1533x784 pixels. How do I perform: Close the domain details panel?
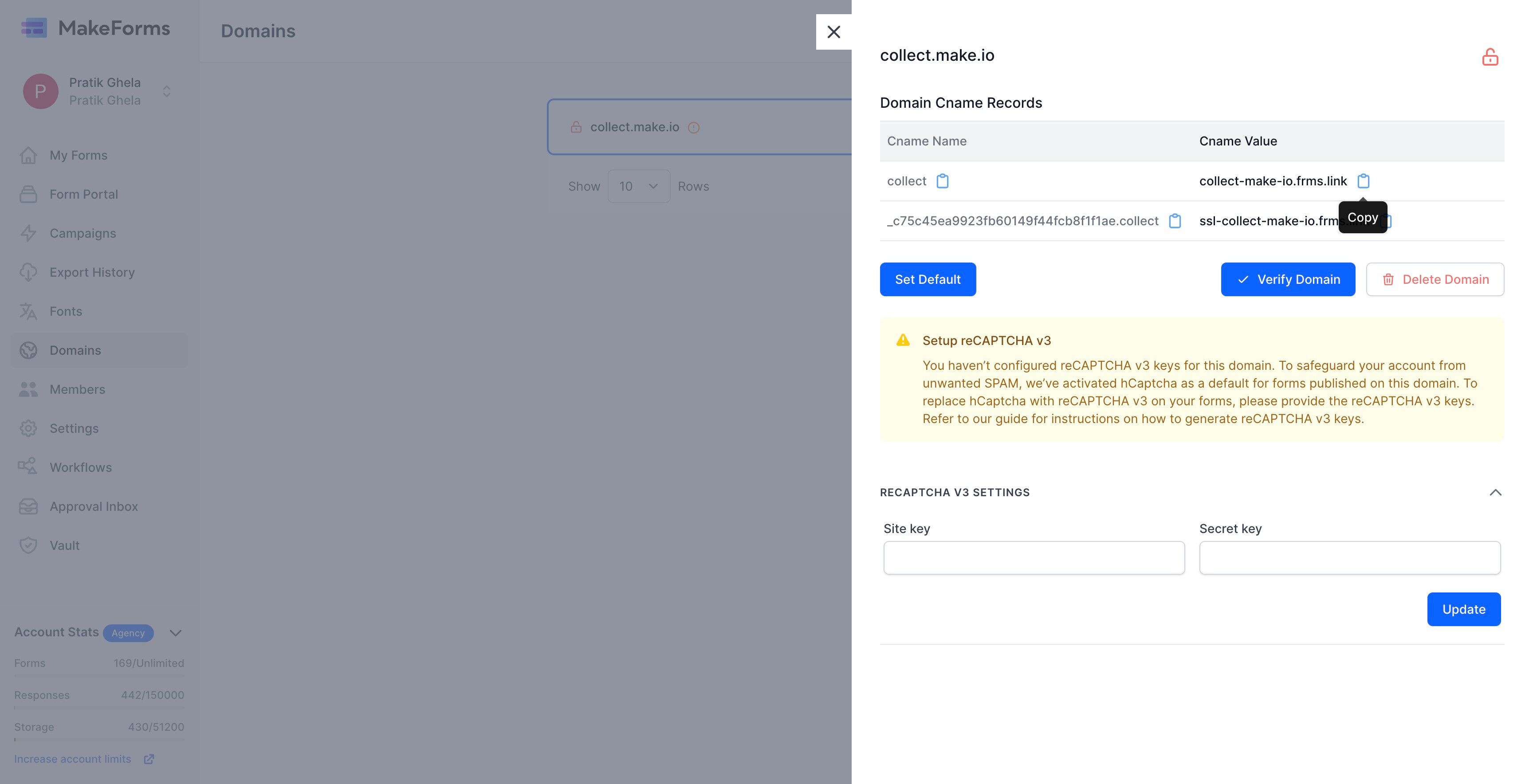(833, 31)
